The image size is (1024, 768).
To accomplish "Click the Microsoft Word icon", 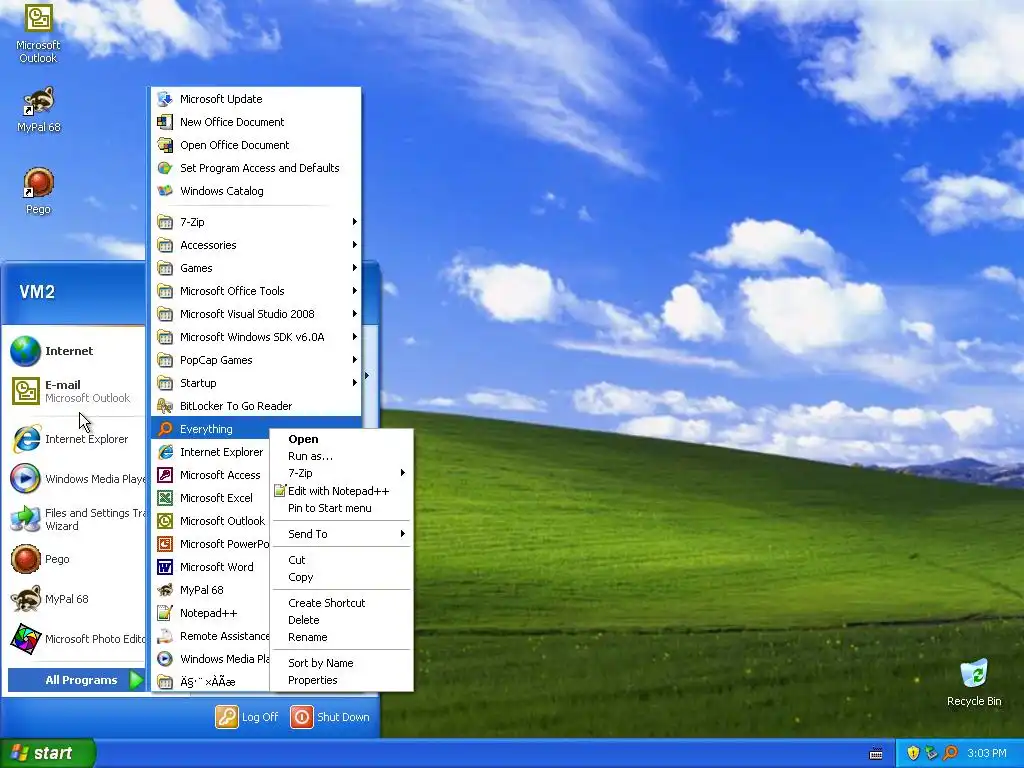I will [x=165, y=567].
